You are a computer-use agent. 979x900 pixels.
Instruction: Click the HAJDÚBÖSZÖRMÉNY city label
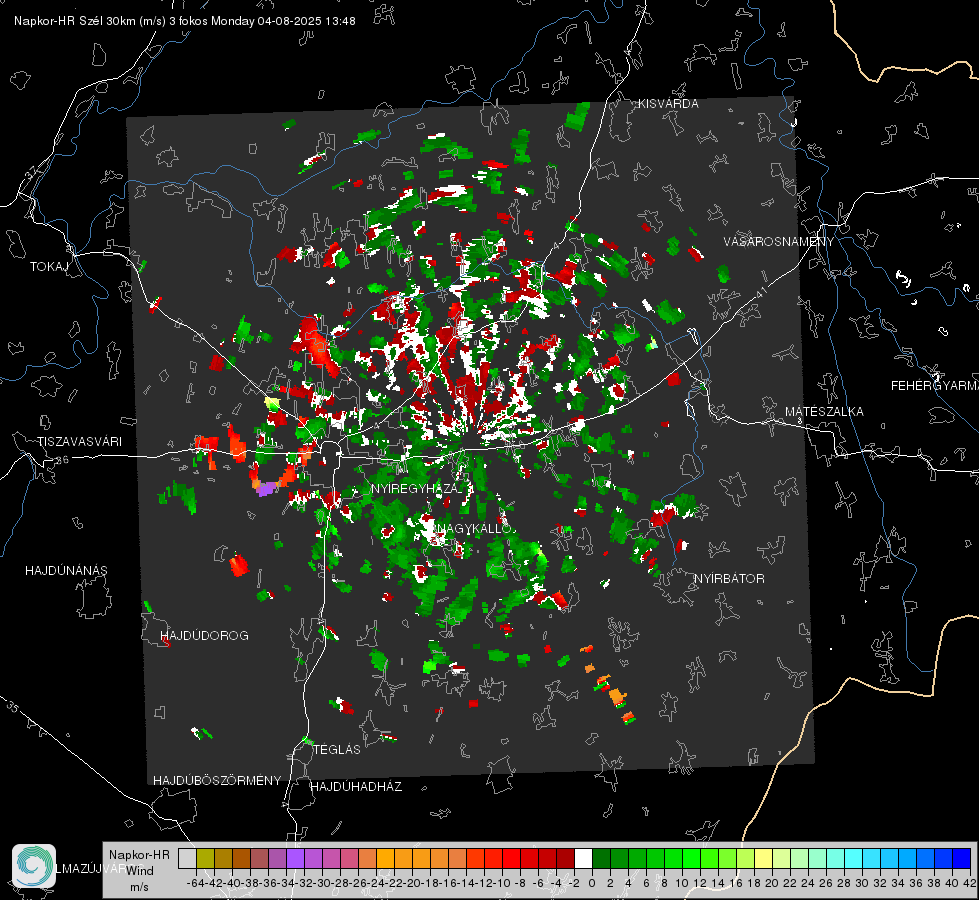point(217,781)
